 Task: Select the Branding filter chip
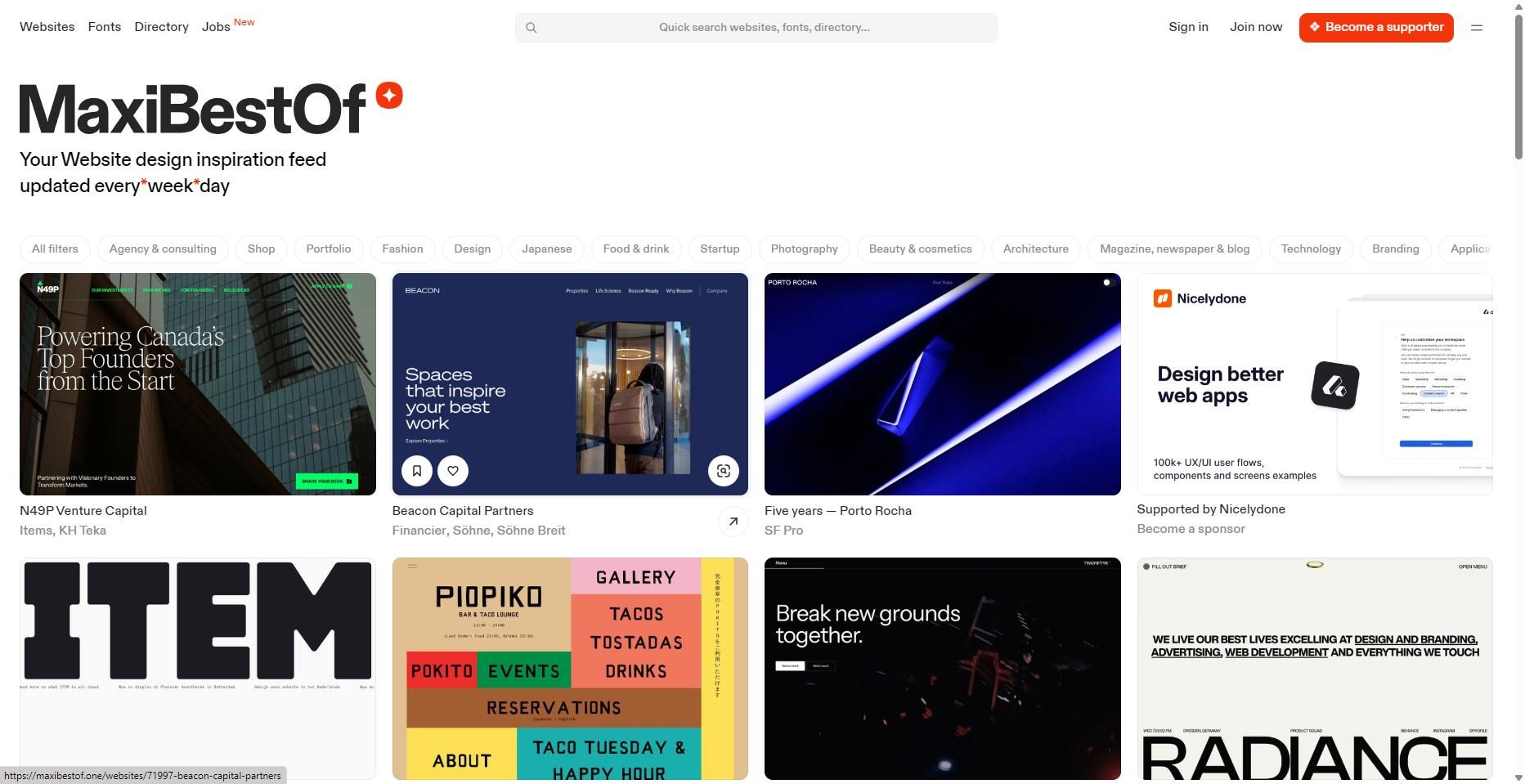tap(1396, 249)
